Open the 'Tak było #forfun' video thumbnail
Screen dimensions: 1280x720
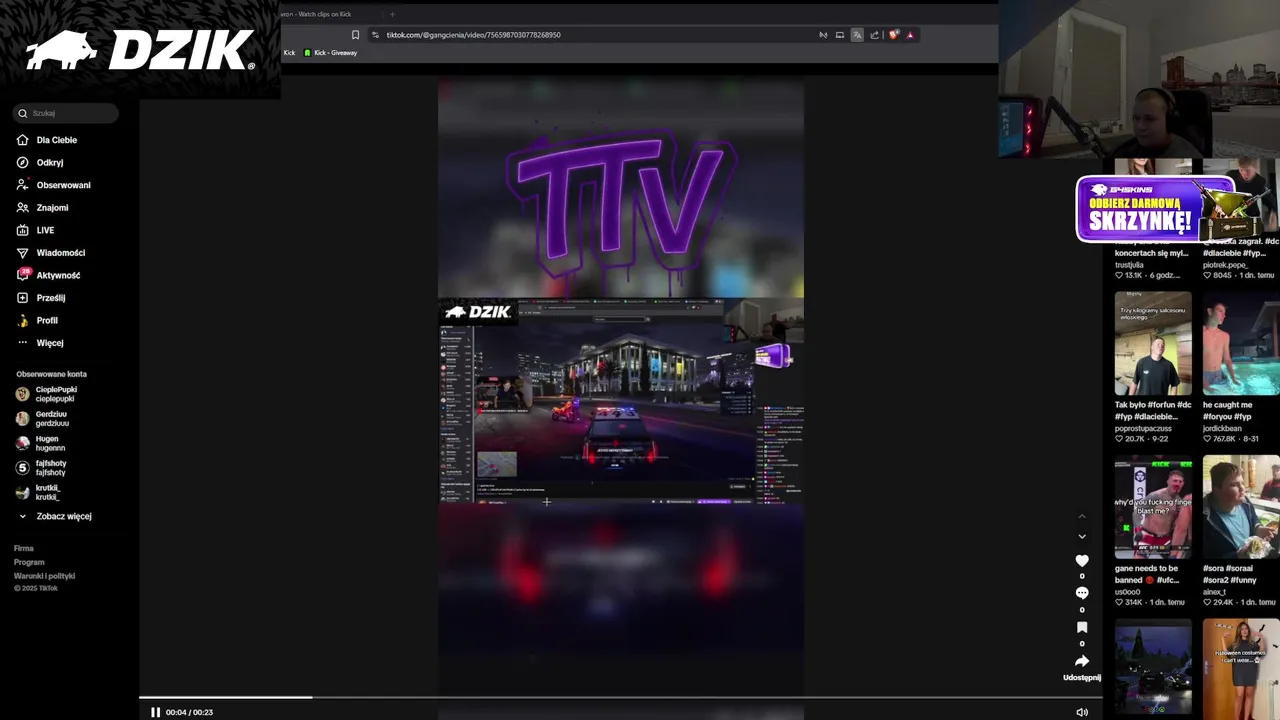(x=1153, y=343)
